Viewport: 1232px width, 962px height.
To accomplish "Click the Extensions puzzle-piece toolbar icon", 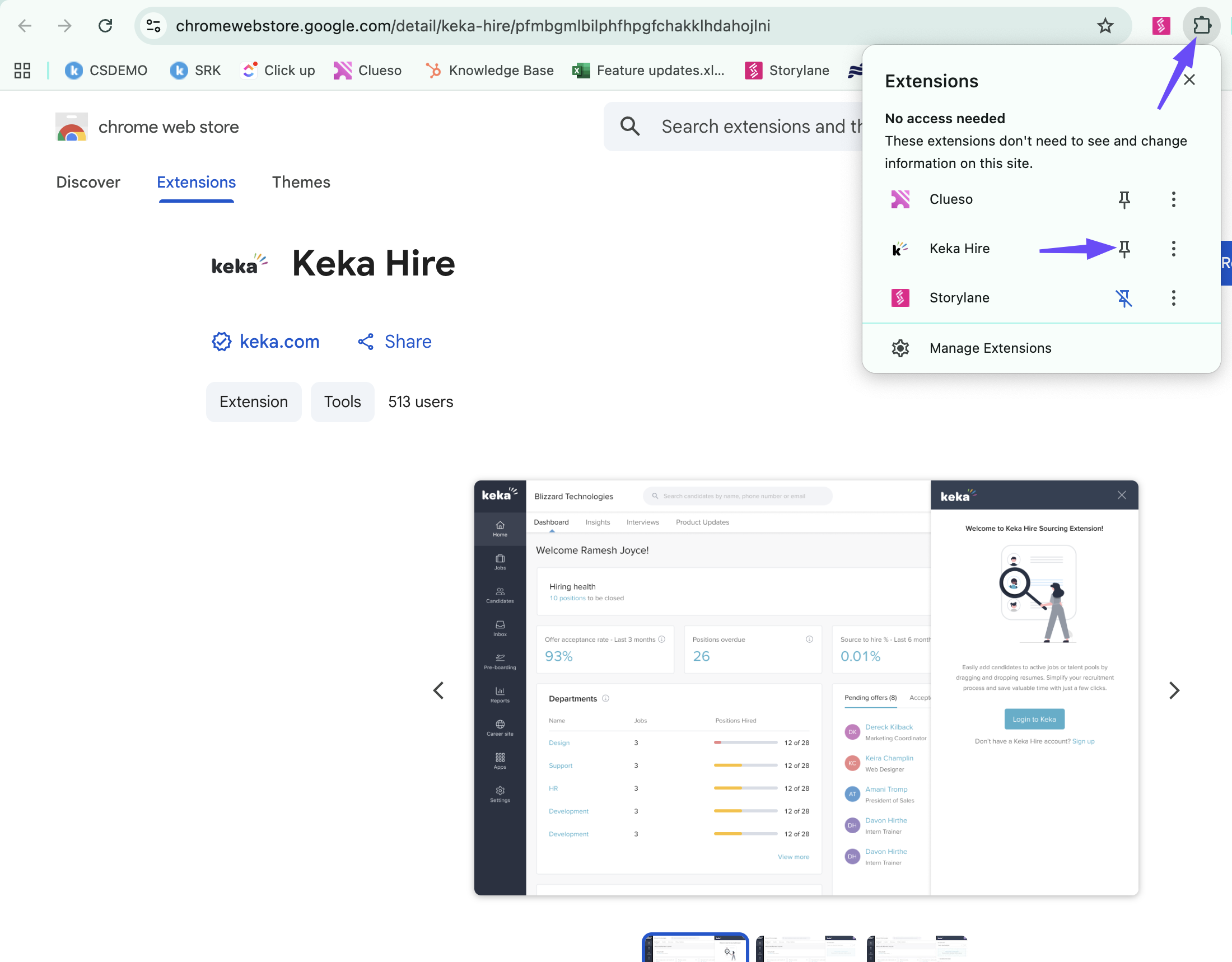I will (1202, 25).
